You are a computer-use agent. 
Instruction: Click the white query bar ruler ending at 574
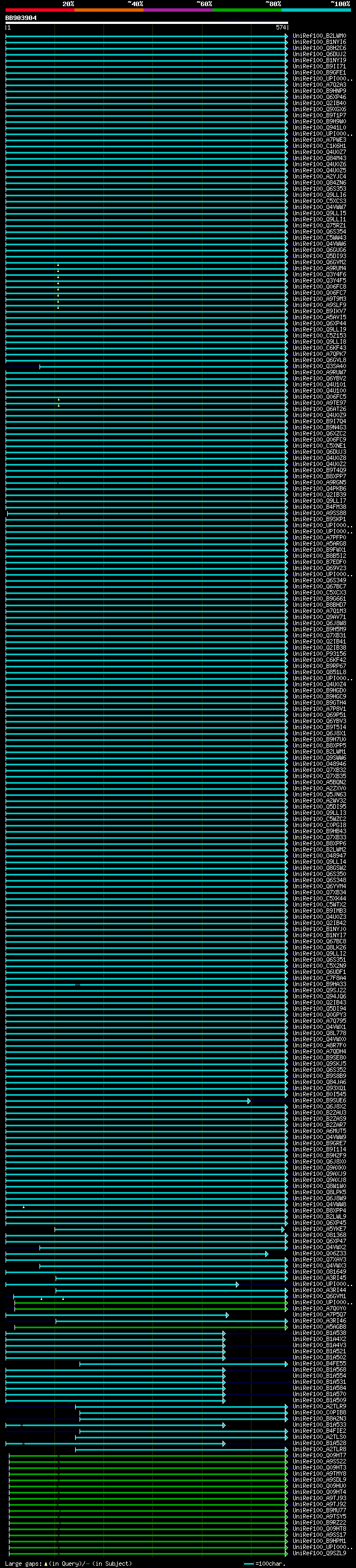tap(147, 23)
